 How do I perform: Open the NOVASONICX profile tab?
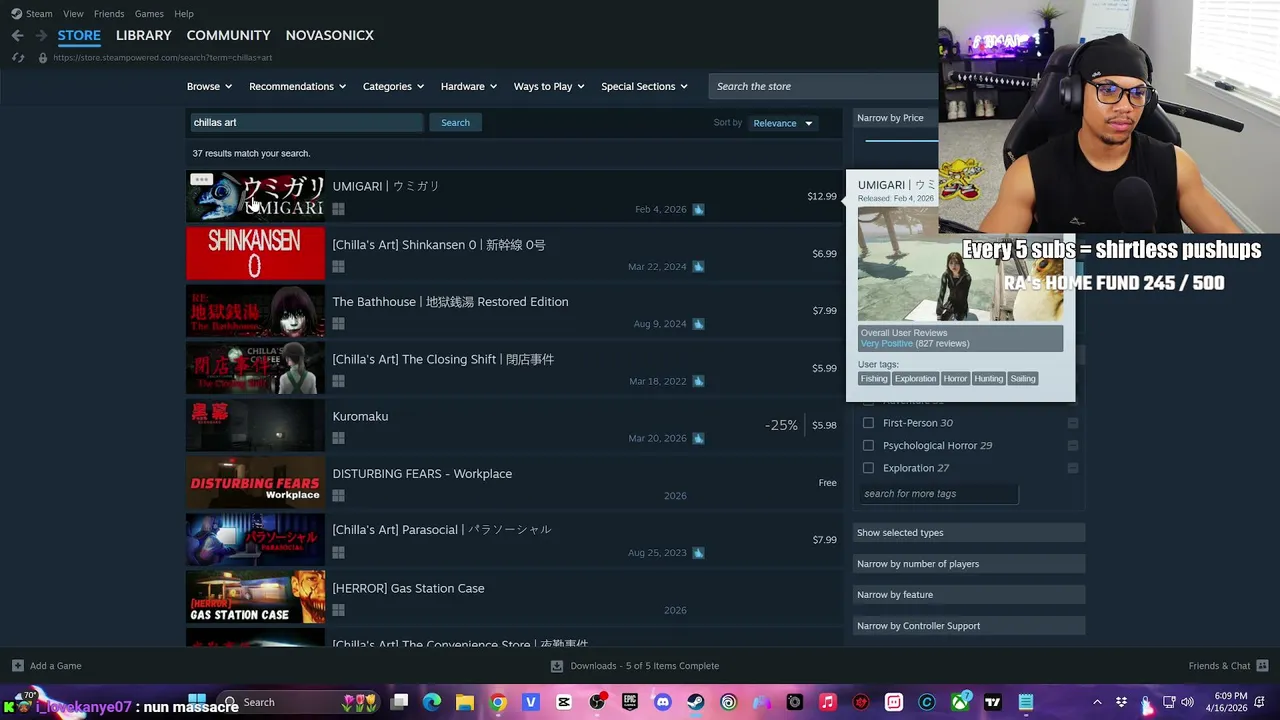pyautogui.click(x=329, y=35)
